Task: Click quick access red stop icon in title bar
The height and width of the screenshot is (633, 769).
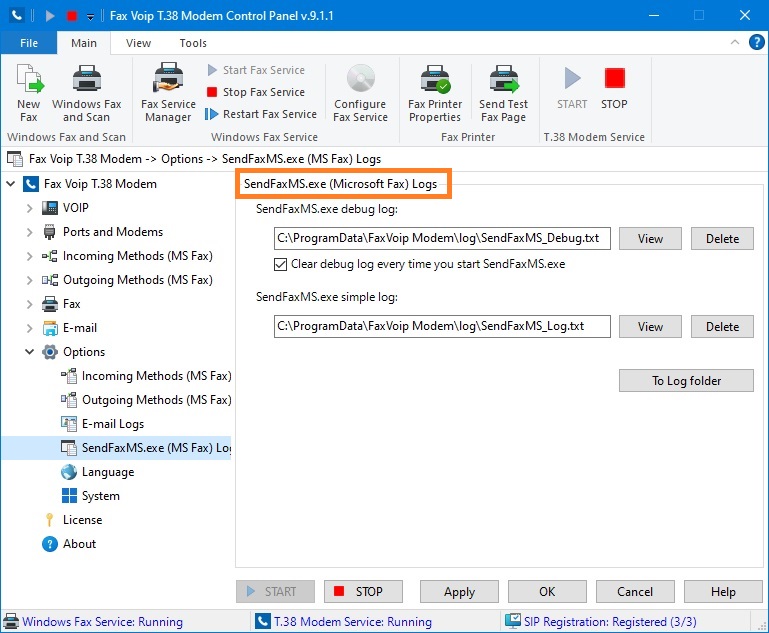Action: 72,16
